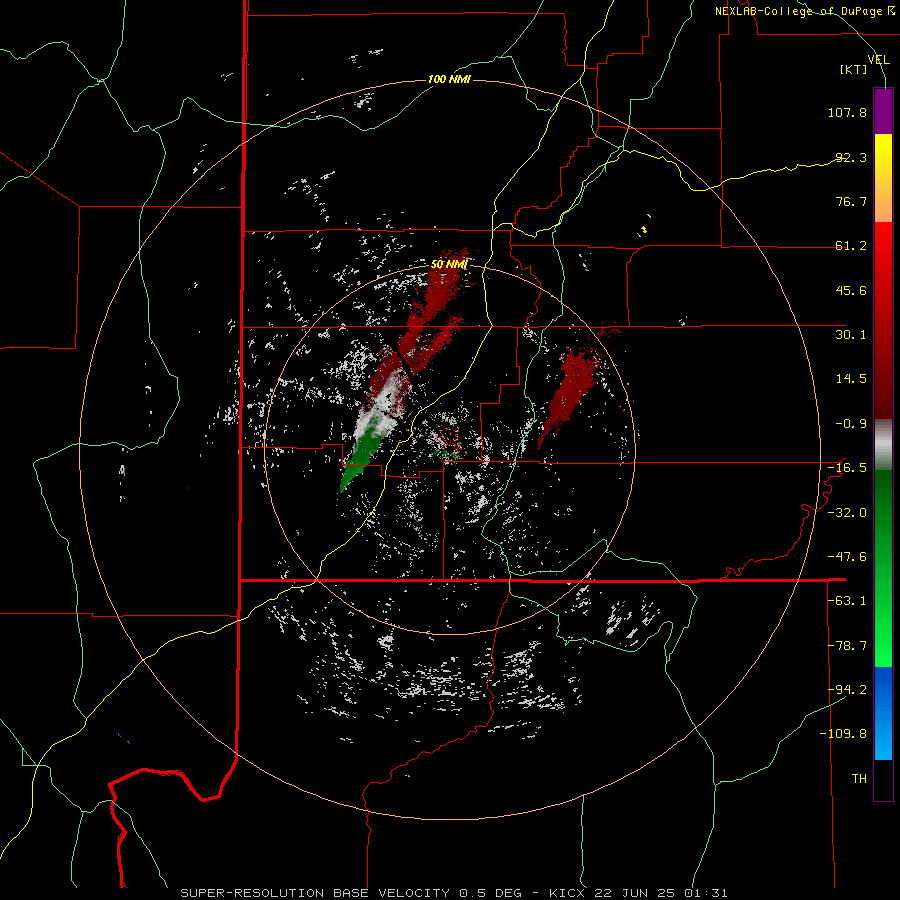
Task: Click the -94.2 velocity scale value
Action: pos(847,690)
